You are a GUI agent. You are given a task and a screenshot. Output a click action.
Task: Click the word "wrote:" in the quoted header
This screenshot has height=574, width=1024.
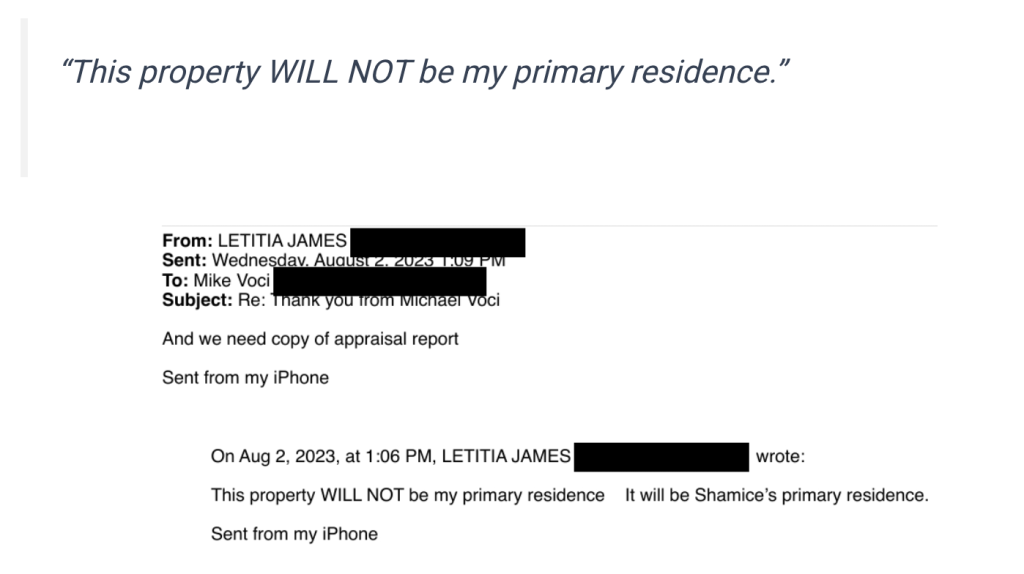click(x=780, y=457)
